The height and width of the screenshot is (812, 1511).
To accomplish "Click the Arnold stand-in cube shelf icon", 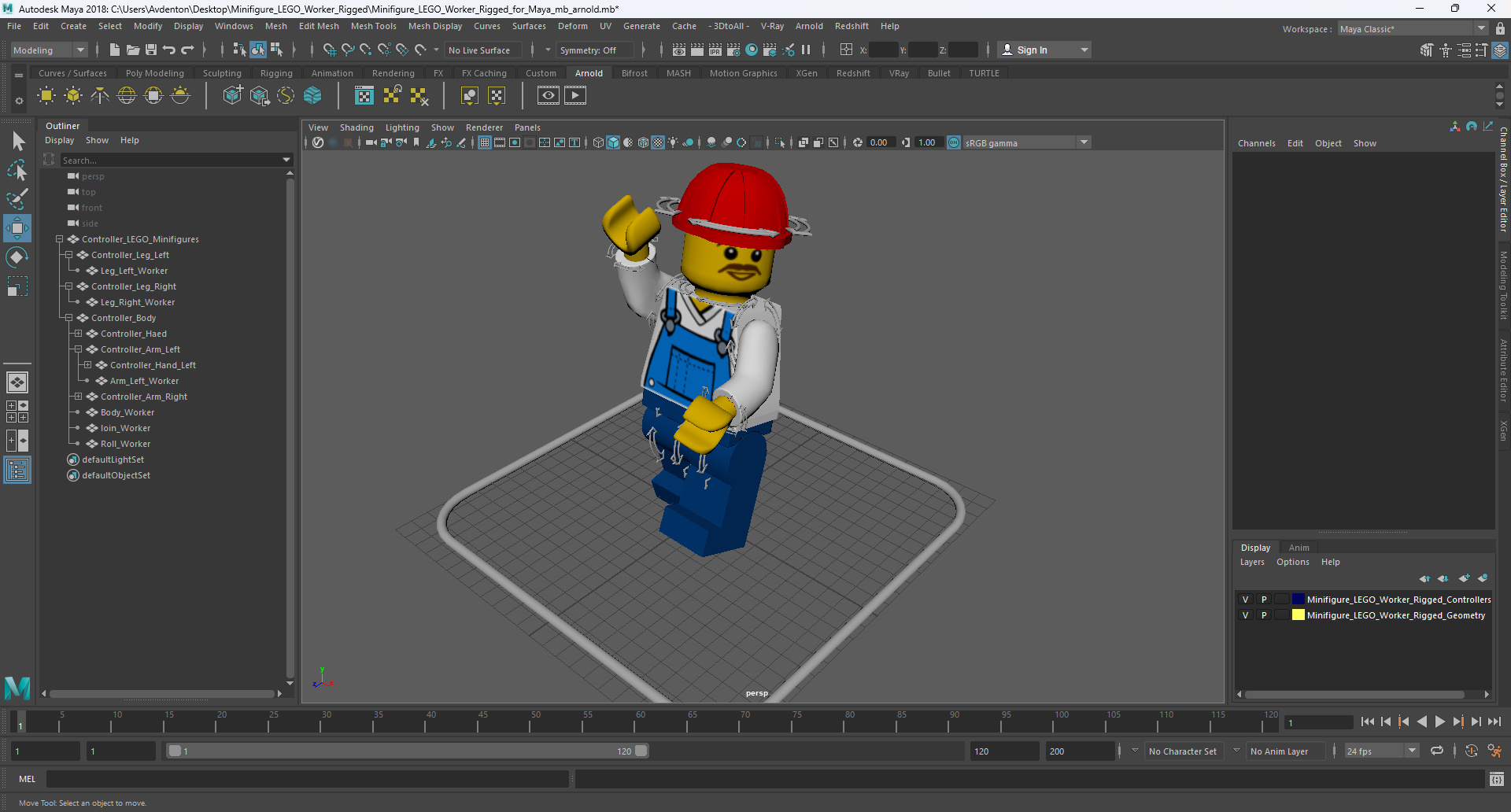I will click(x=232, y=96).
